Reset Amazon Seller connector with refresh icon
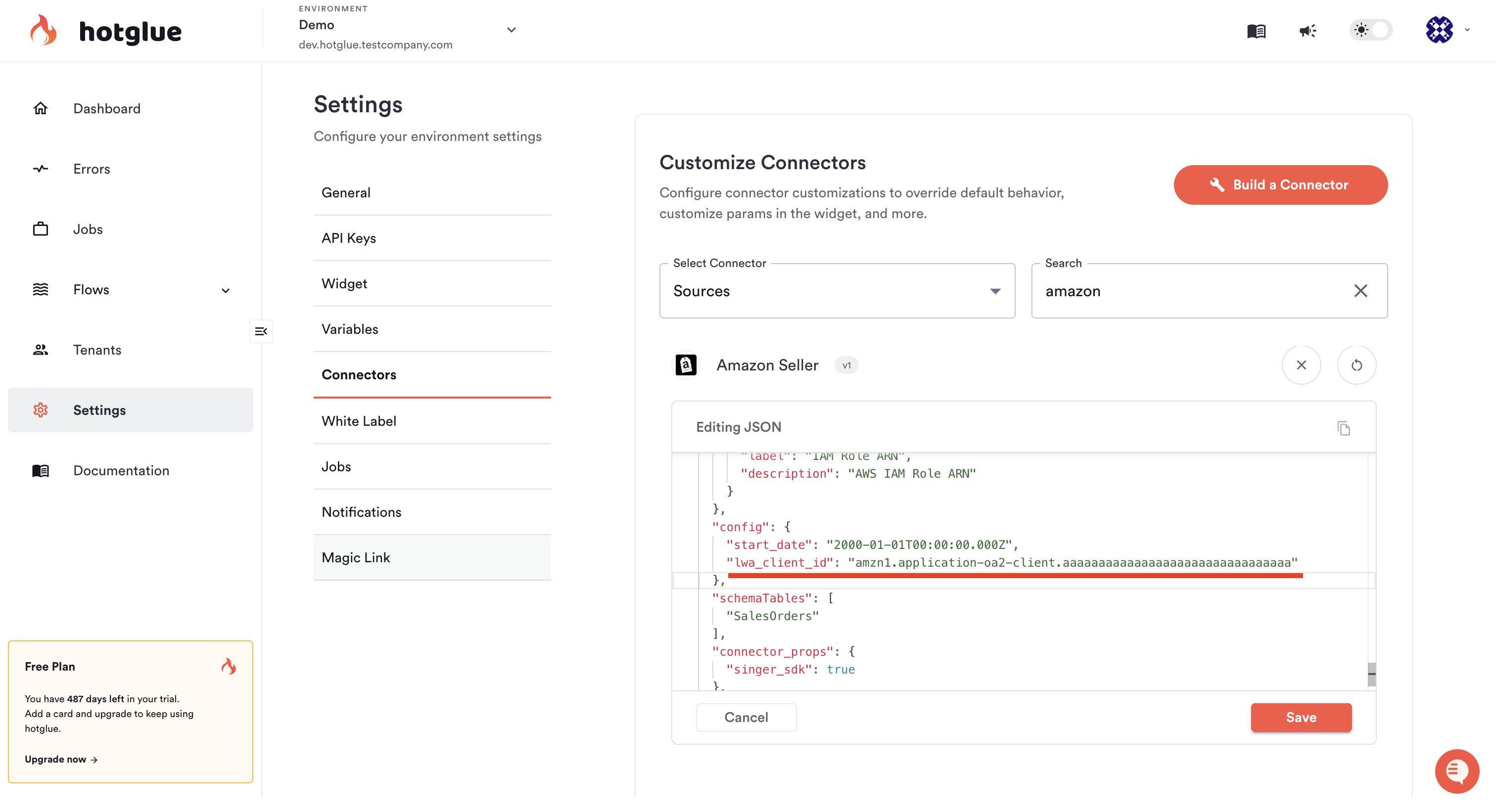 tap(1356, 365)
